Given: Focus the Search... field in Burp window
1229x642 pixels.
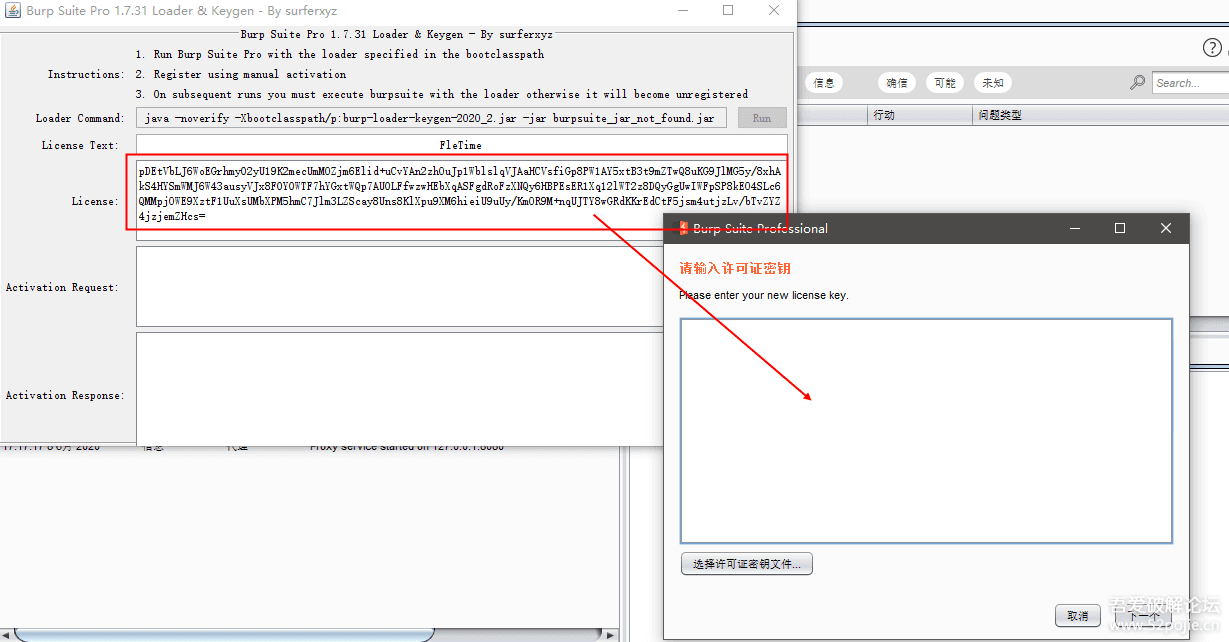Looking at the screenshot, I should click(1190, 83).
